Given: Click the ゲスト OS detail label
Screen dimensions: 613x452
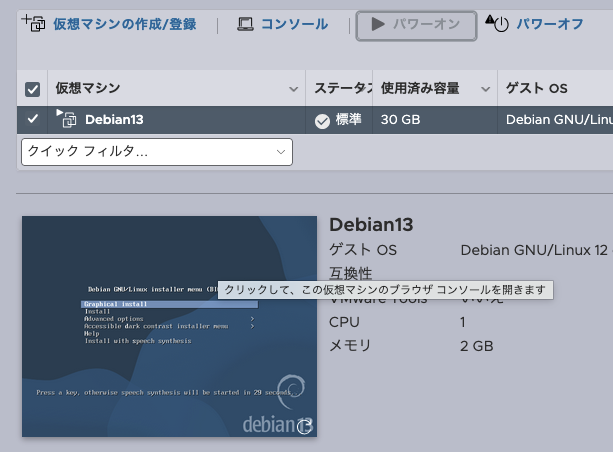Looking at the screenshot, I should (x=363, y=250).
